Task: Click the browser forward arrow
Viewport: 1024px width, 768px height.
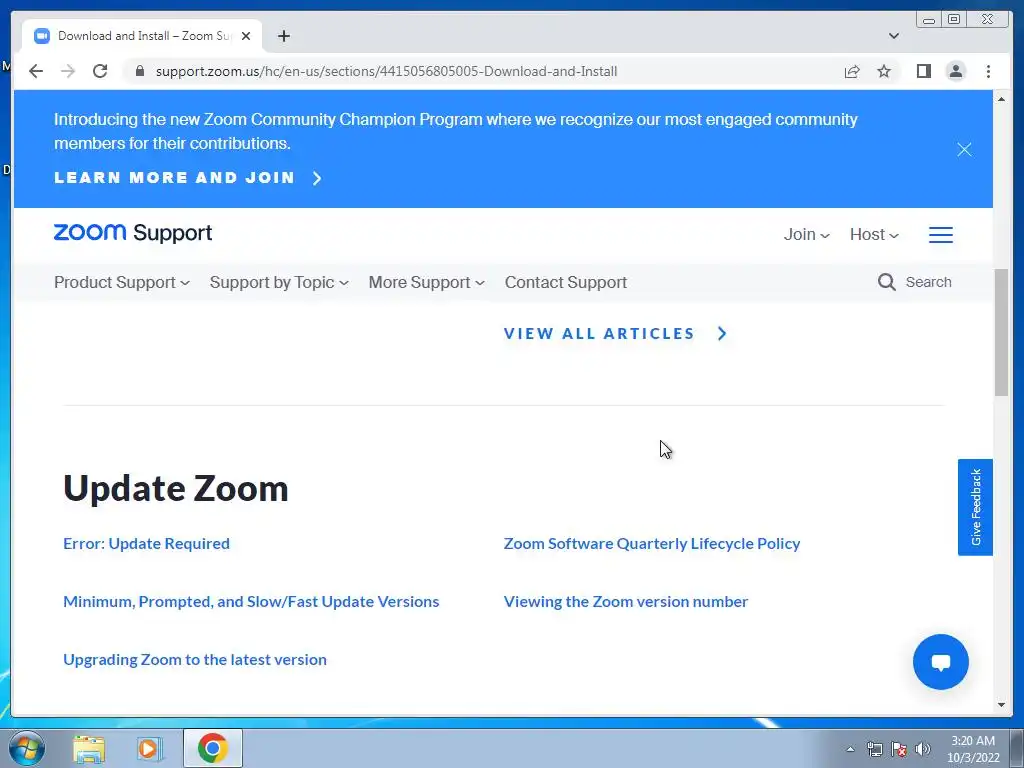Action: 68,71
